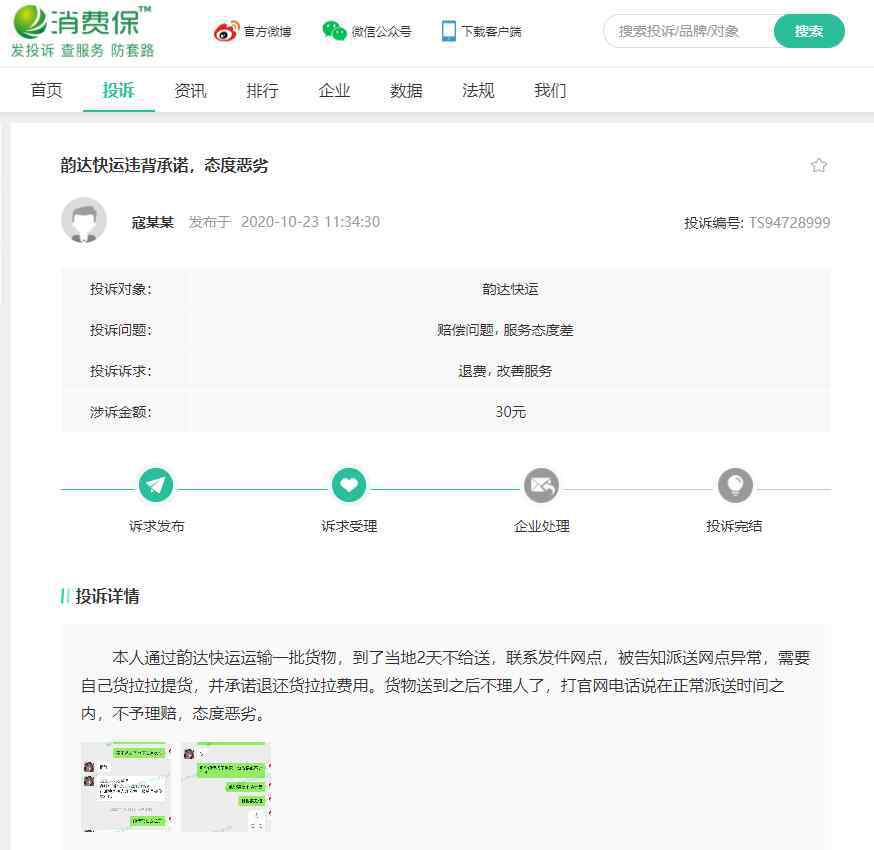Click the 消费保 logo
Screen dimensions: 874x850
(82, 21)
